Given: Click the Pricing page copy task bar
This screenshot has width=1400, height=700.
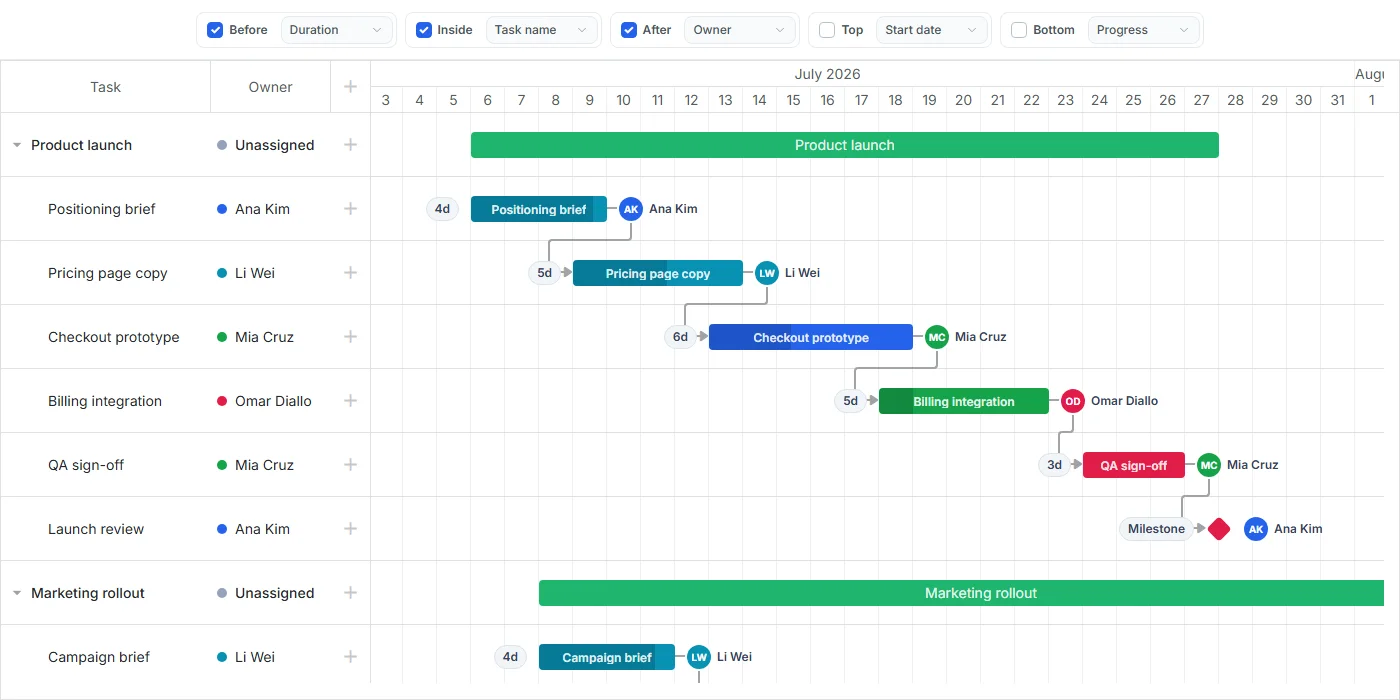Looking at the screenshot, I should pos(658,273).
